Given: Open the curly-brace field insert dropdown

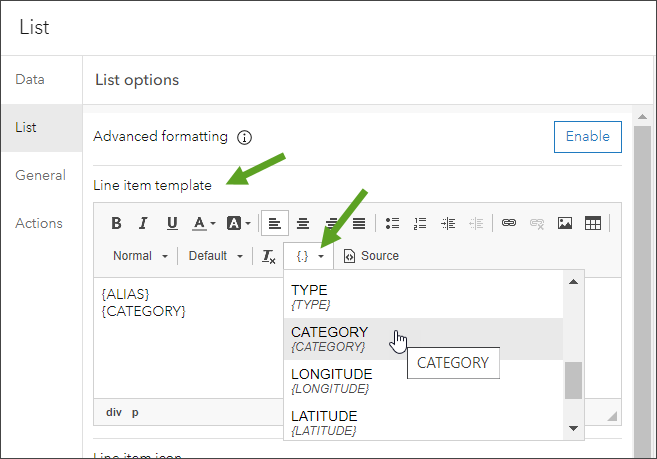Looking at the screenshot, I should 310,256.
